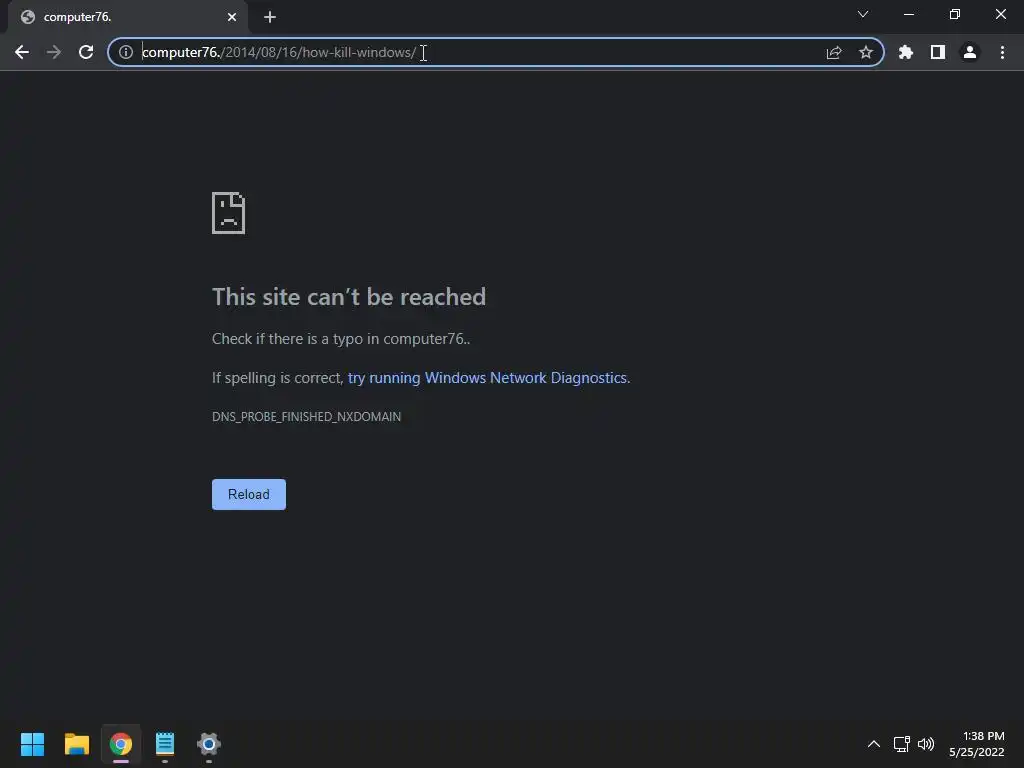Open the volume tray icon

point(926,744)
